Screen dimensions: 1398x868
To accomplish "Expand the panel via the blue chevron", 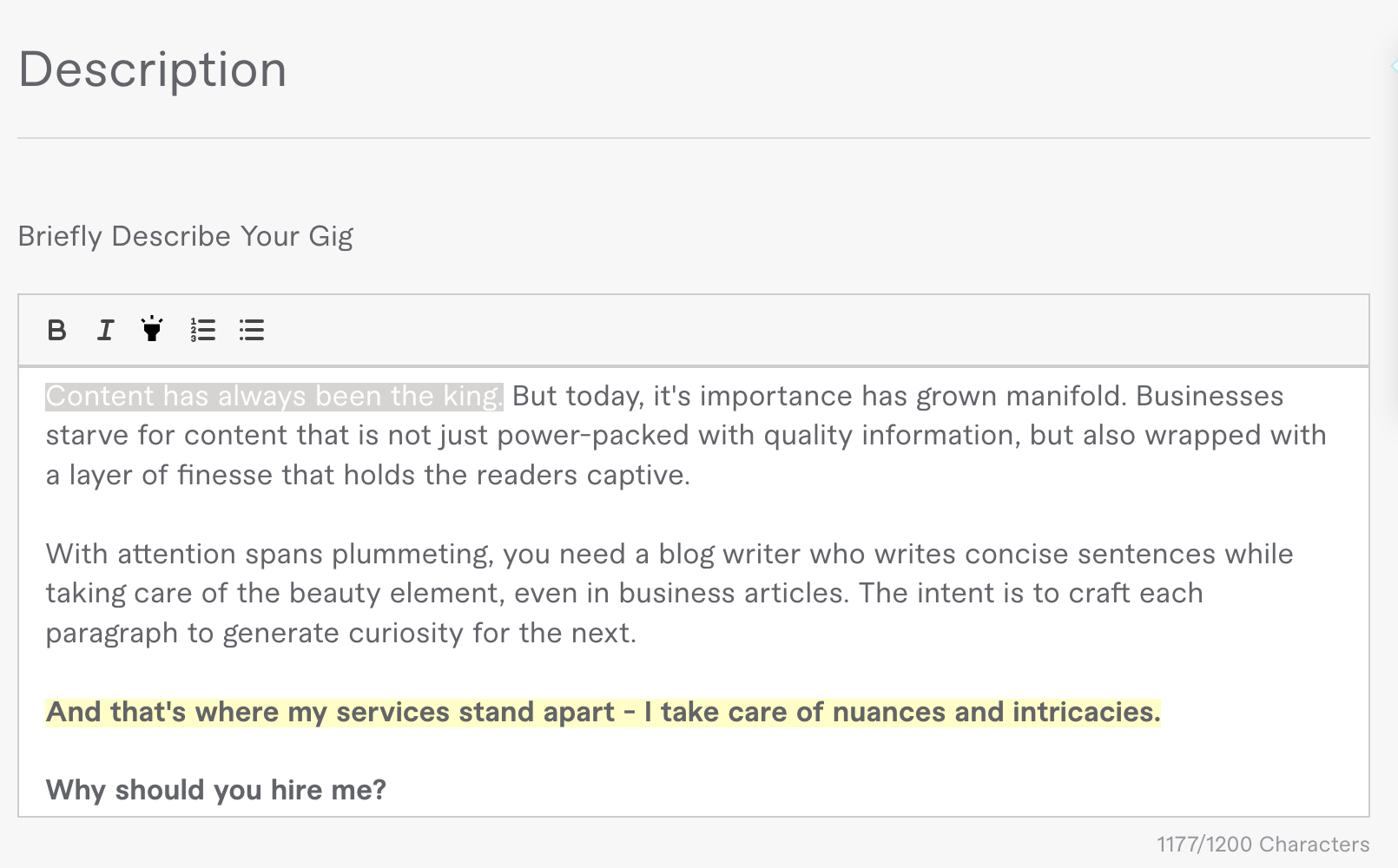I will [x=1392, y=65].
